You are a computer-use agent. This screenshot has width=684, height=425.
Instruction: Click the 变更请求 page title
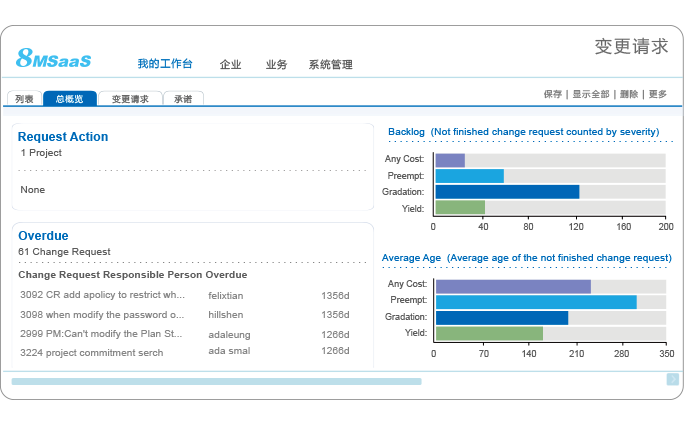tap(631, 46)
